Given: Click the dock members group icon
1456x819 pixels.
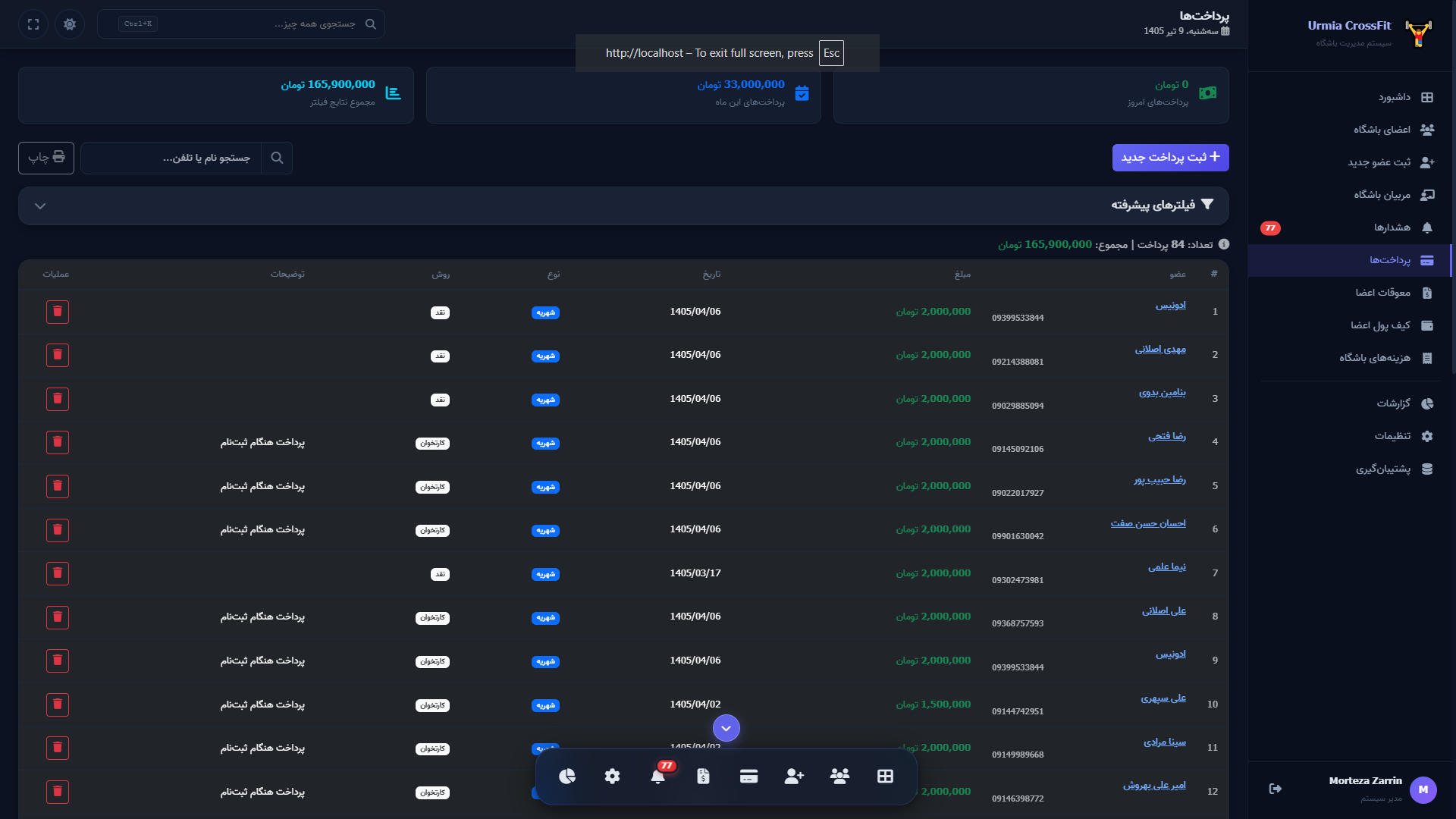Looking at the screenshot, I should tap(839, 776).
